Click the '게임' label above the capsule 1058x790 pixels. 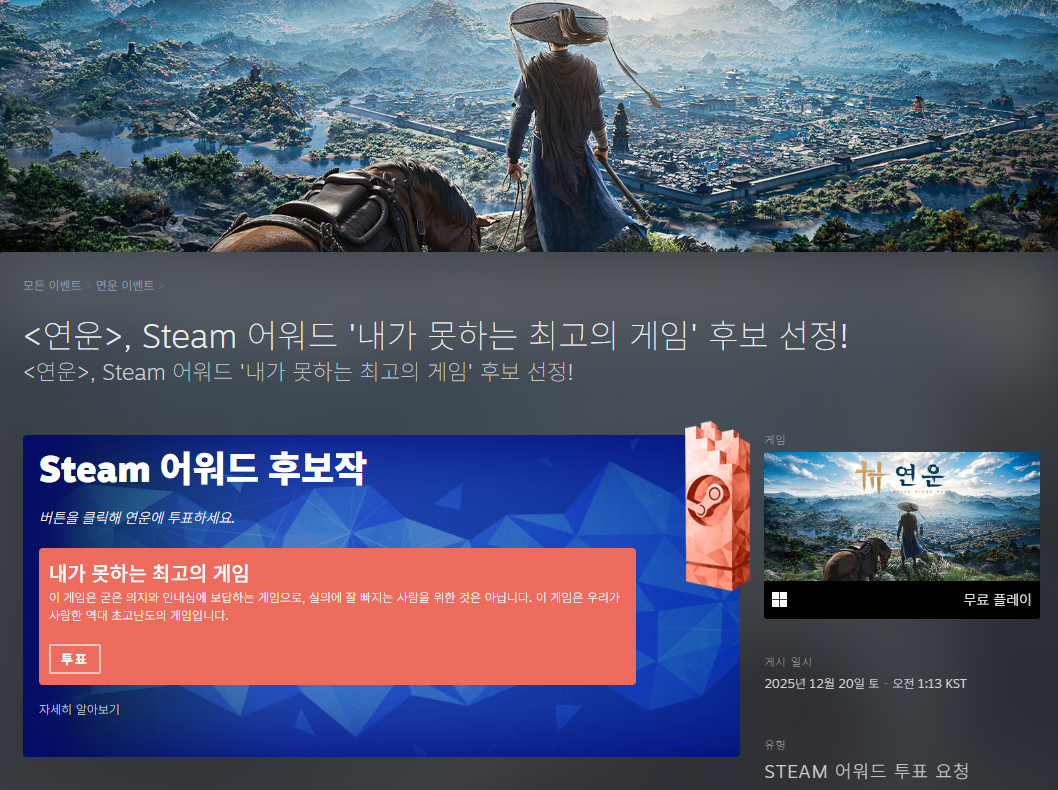click(775, 440)
